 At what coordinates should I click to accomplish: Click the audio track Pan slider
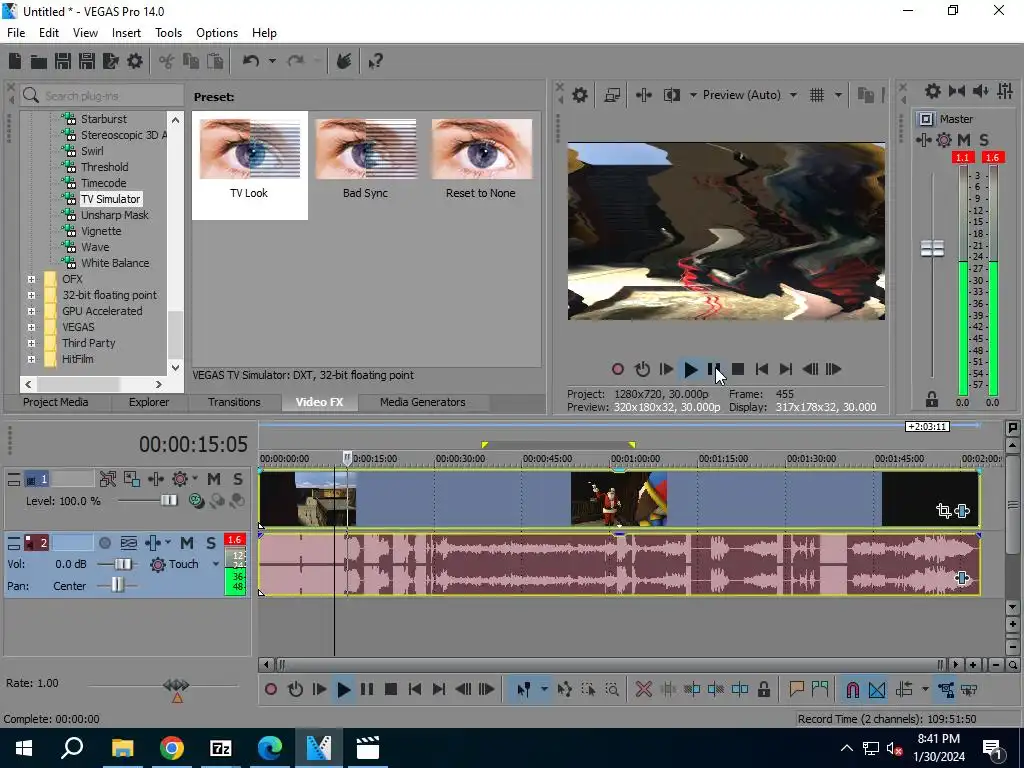click(x=117, y=585)
